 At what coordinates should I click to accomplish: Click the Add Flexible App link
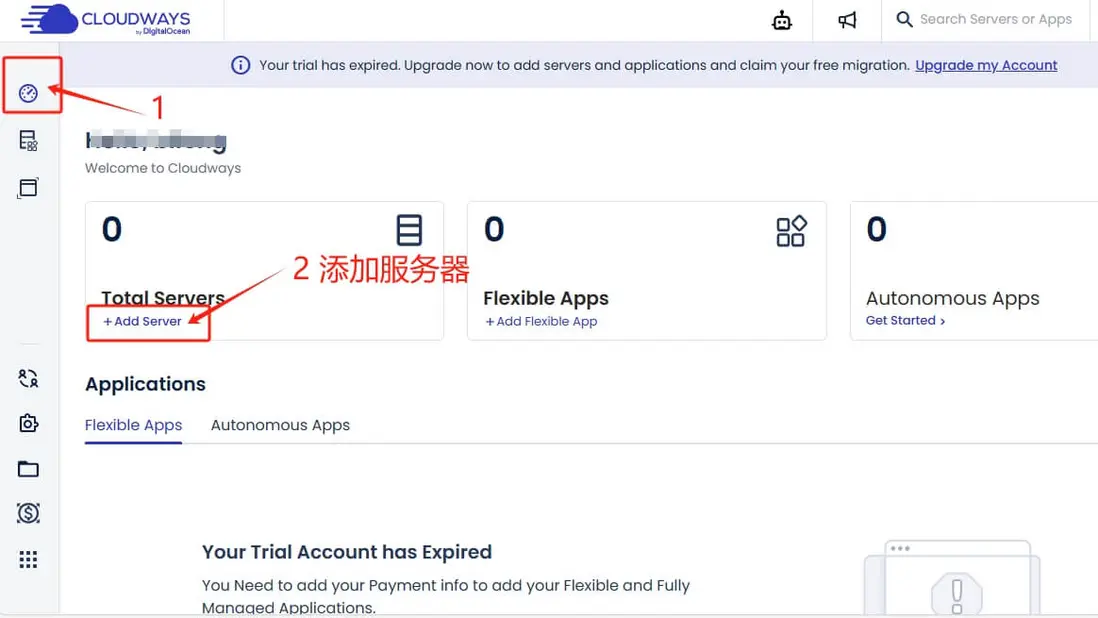pos(541,322)
